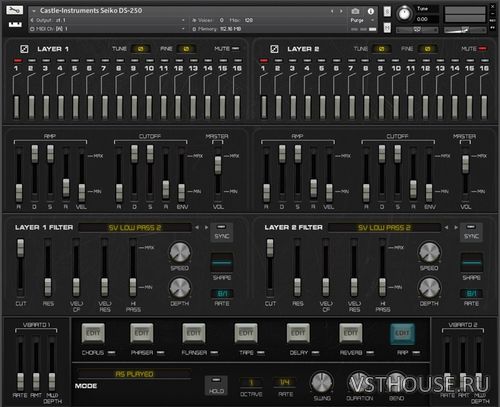Select next Layer 2 filter type arrow
The width and height of the screenshot is (500, 407).
[x=456, y=227]
